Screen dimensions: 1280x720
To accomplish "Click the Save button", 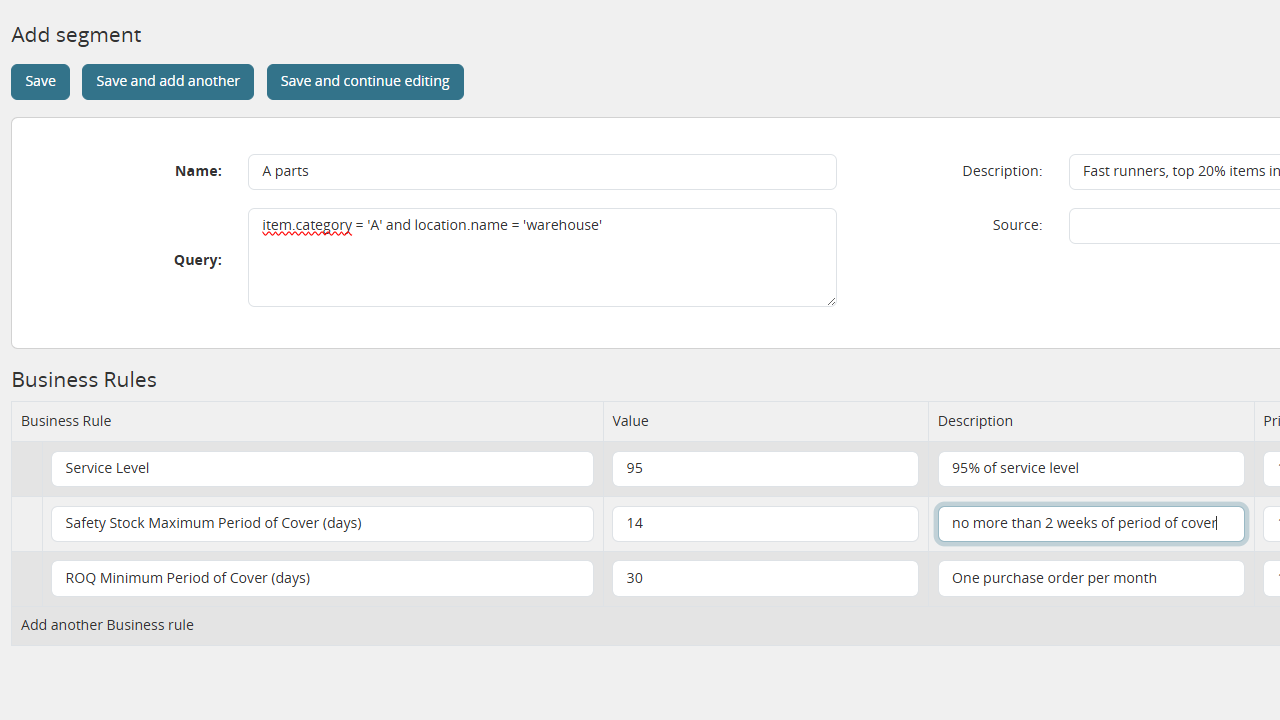I will (x=40, y=82).
